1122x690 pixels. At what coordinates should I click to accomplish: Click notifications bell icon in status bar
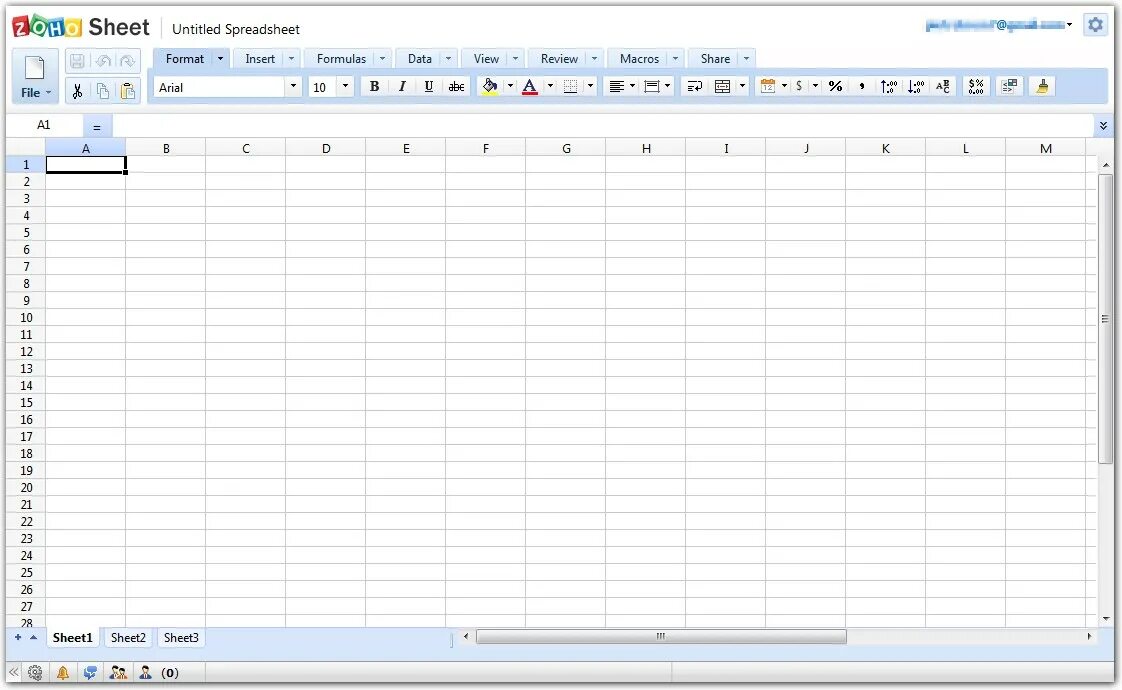point(63,673)
